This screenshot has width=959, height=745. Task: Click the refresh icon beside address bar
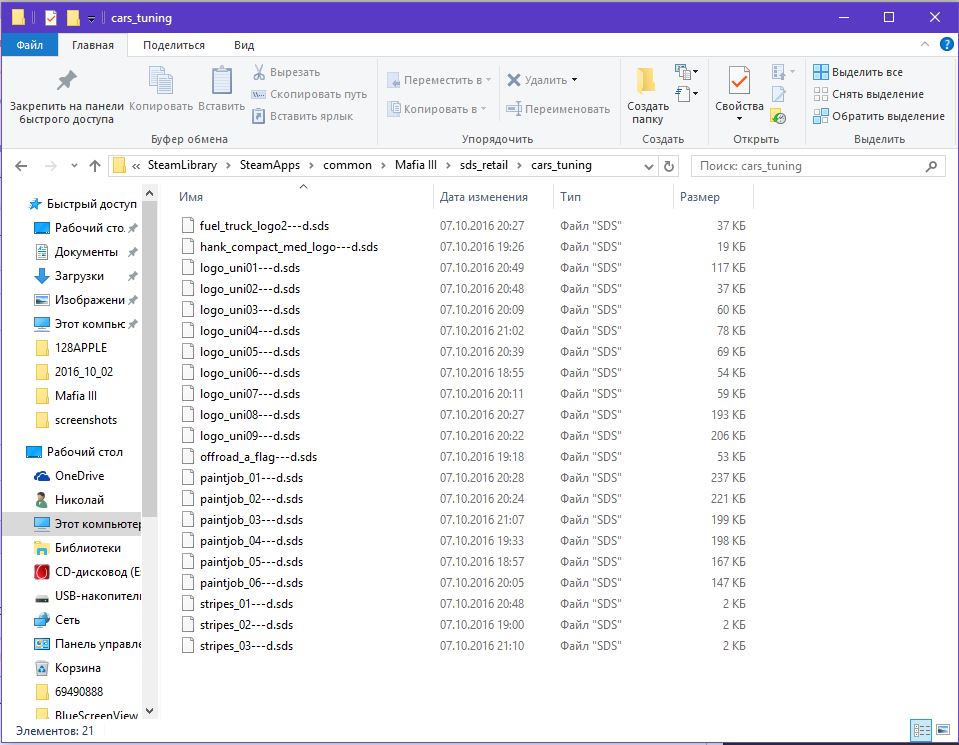click(669, 166)
